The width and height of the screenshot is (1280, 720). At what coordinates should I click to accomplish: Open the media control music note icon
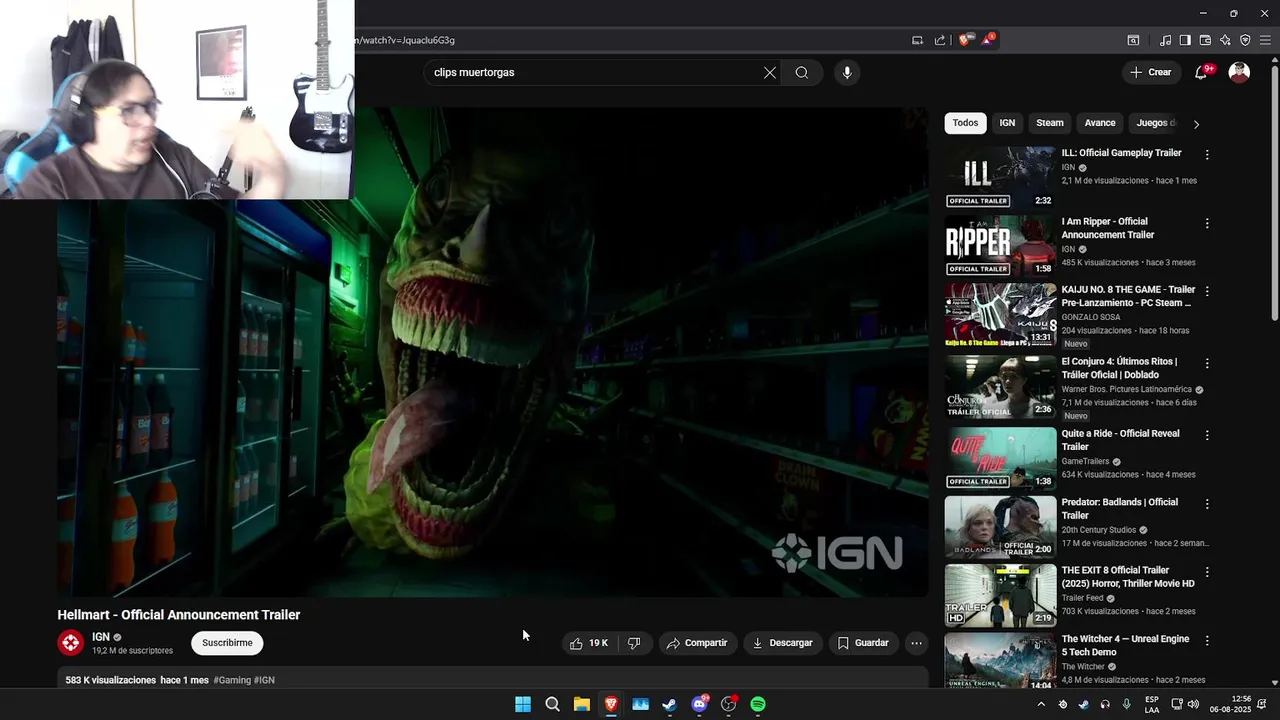click(x=1165, y=40)
